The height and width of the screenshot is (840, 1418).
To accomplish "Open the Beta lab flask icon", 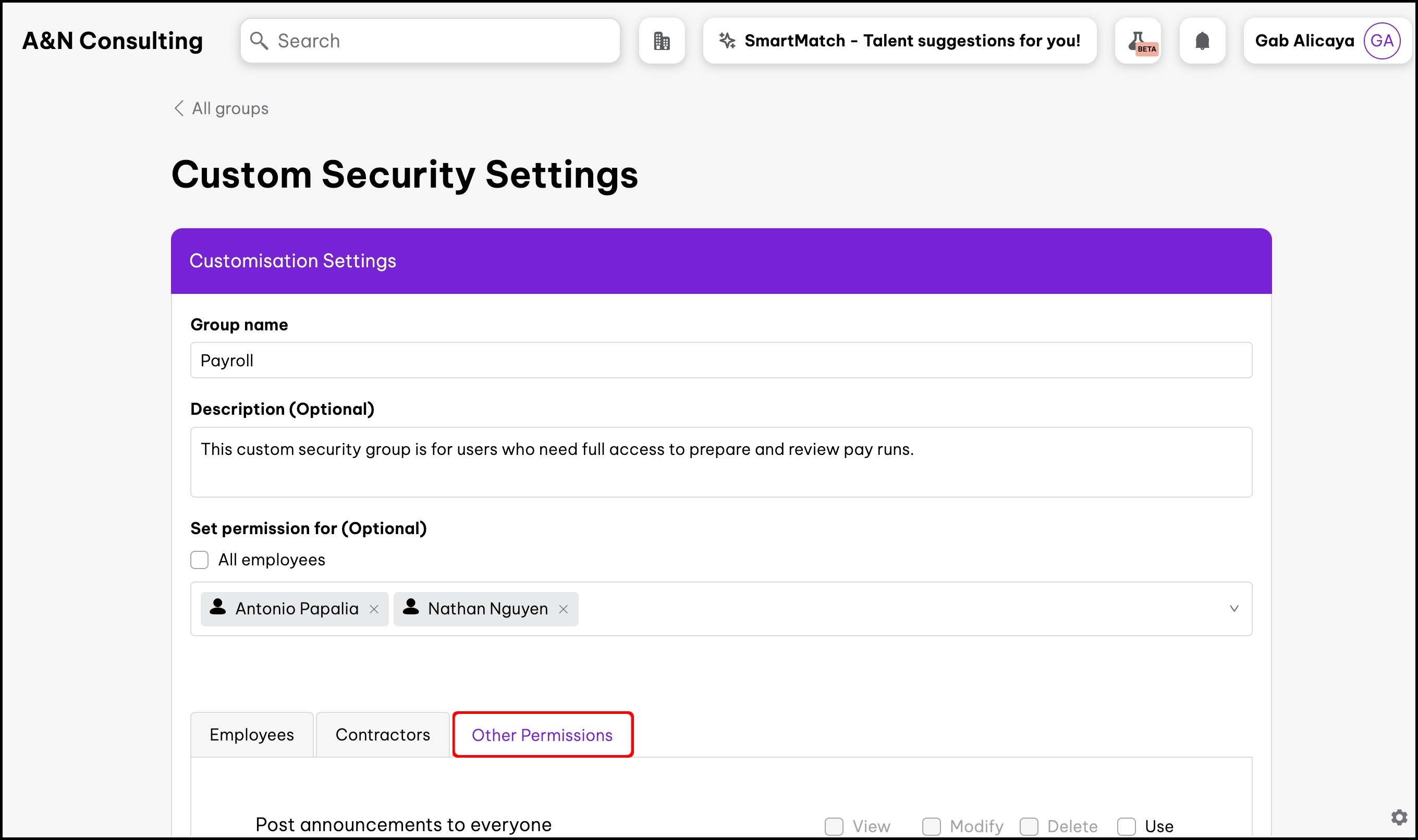I will [x=1138, y=41].
